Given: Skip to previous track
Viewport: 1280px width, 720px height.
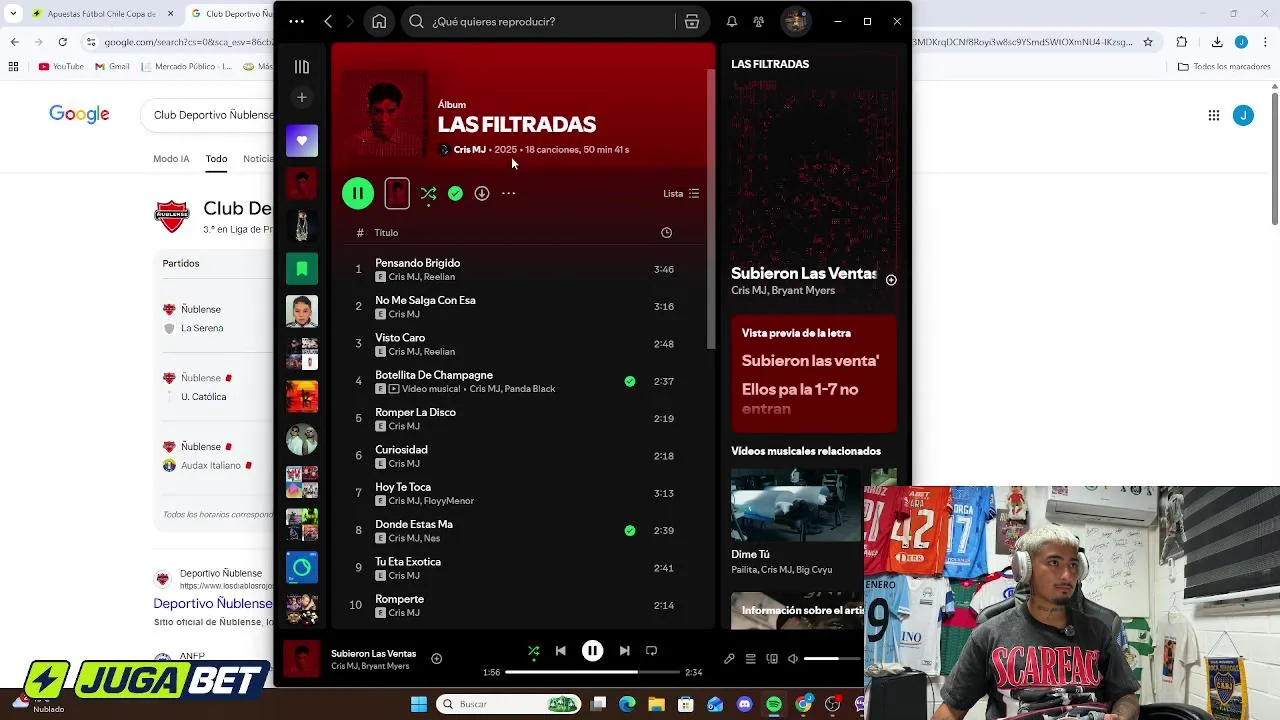Looking at the screenshot, I should (x=560, y=651).
